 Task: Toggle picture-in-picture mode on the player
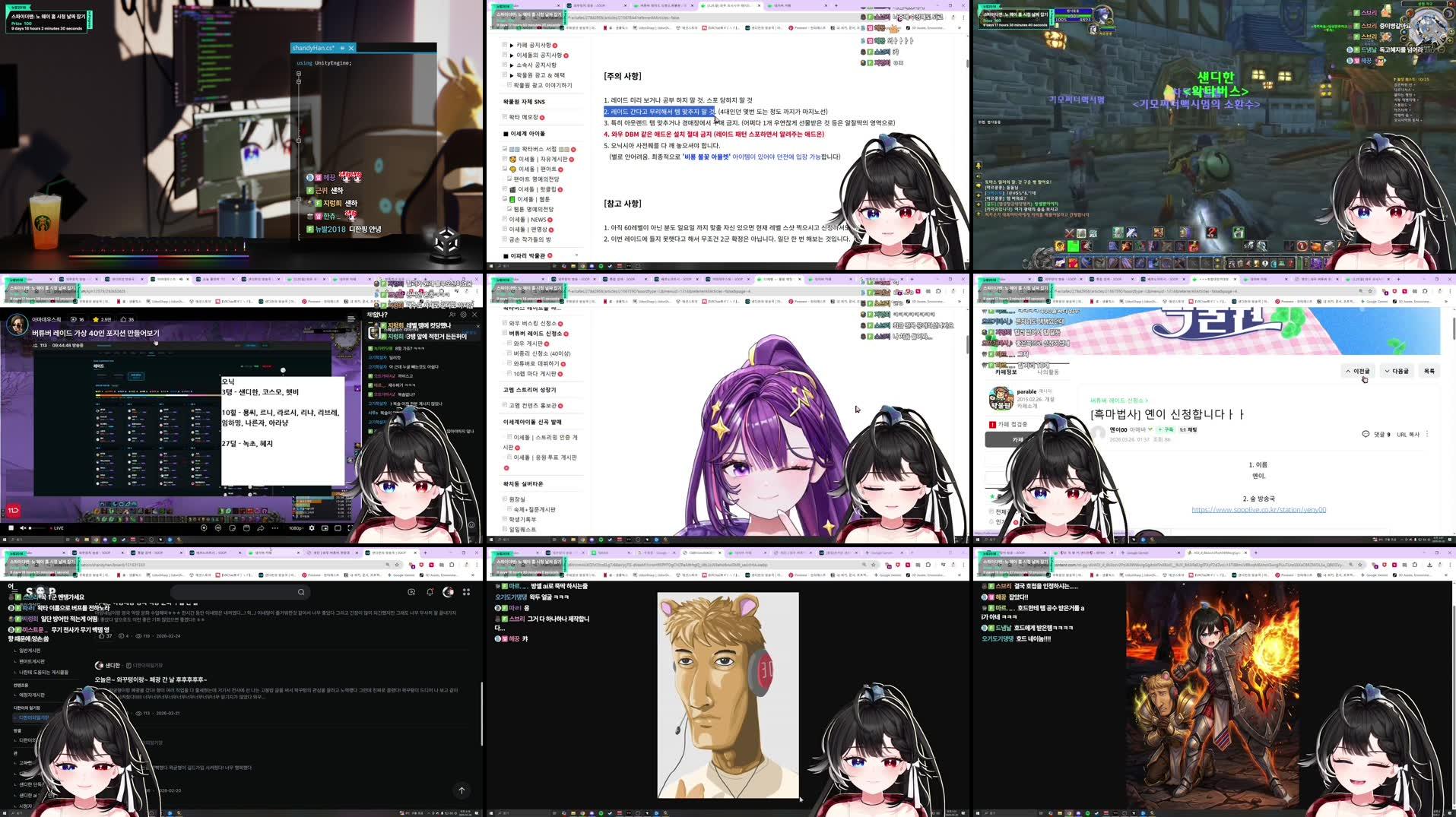click(x=325, y=528)
